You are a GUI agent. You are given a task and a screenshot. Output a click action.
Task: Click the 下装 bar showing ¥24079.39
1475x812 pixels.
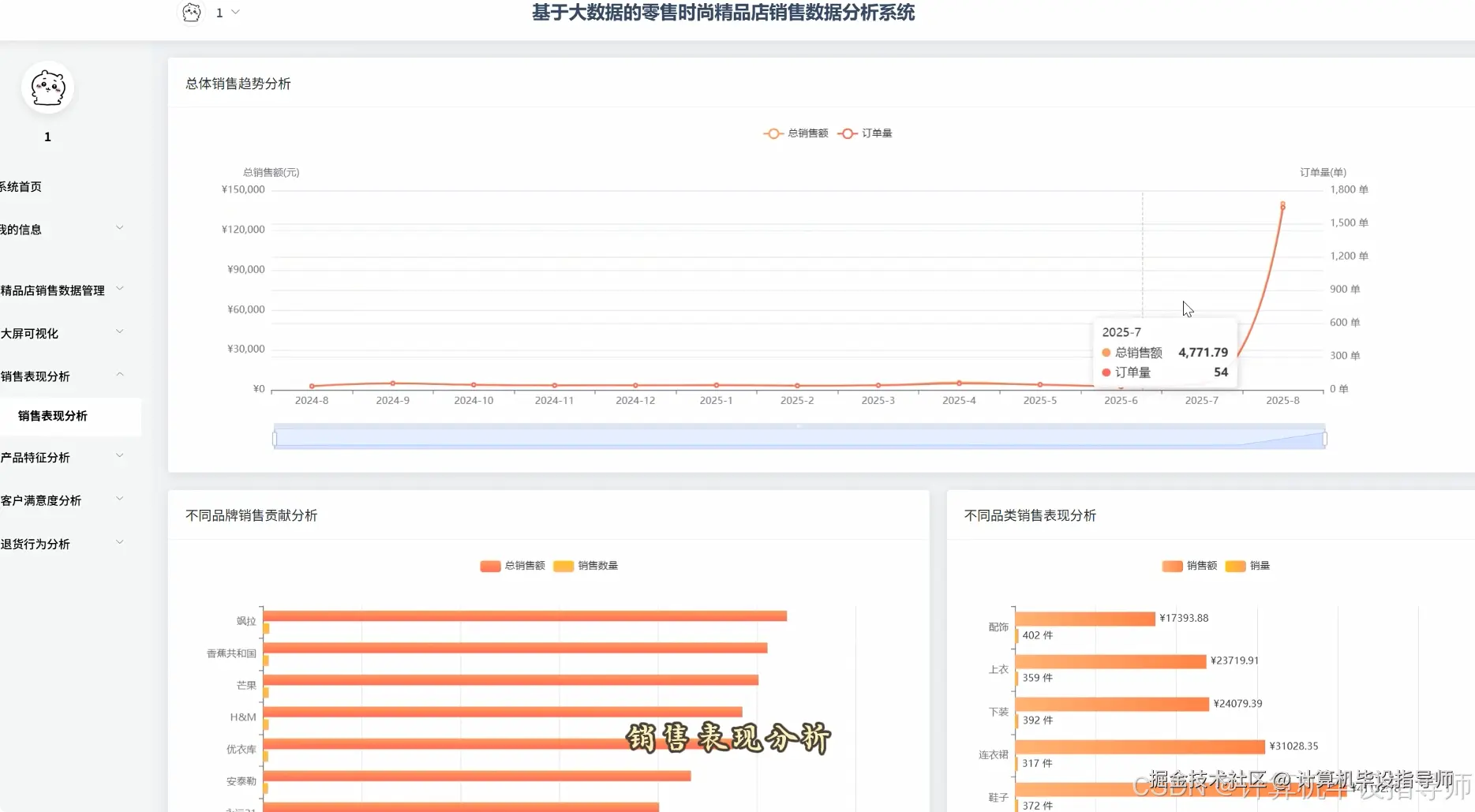(x=1113, y=704)
